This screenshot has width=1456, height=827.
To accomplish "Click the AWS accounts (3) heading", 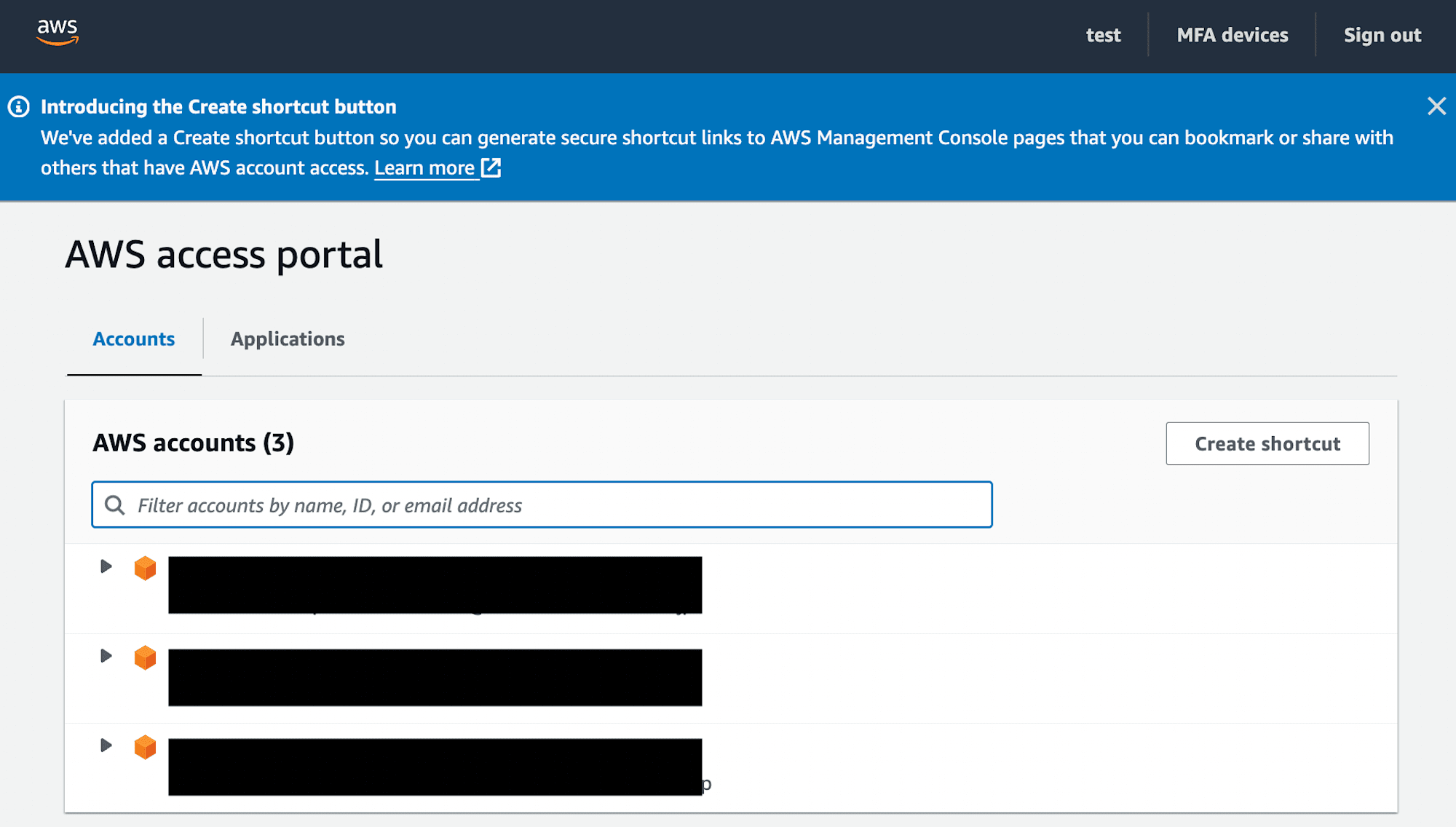I will pyautogui.click(x=193, y=443).
